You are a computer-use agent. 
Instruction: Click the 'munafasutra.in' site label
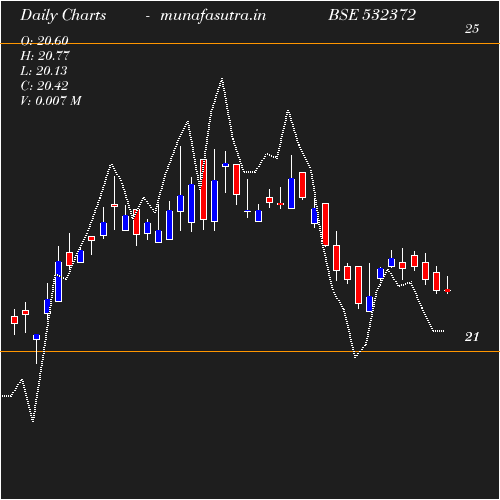click(x=213, y=16)
